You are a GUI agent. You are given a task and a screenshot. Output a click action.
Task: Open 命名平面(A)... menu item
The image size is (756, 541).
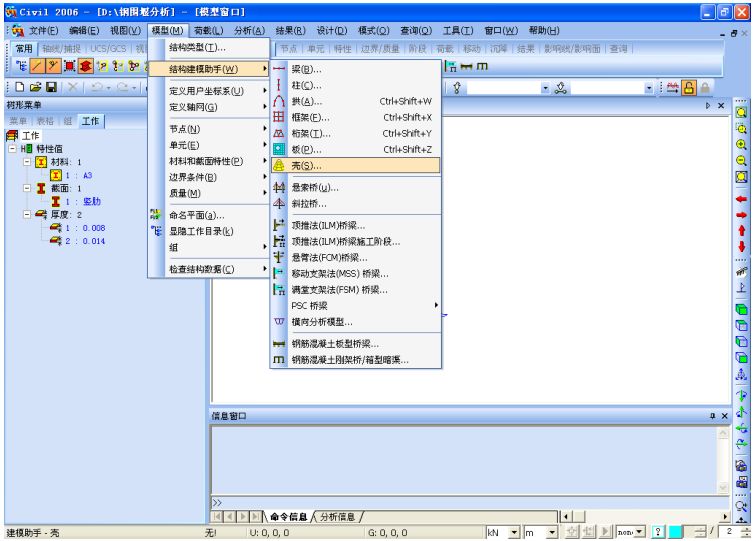click(x=209, y=215)
